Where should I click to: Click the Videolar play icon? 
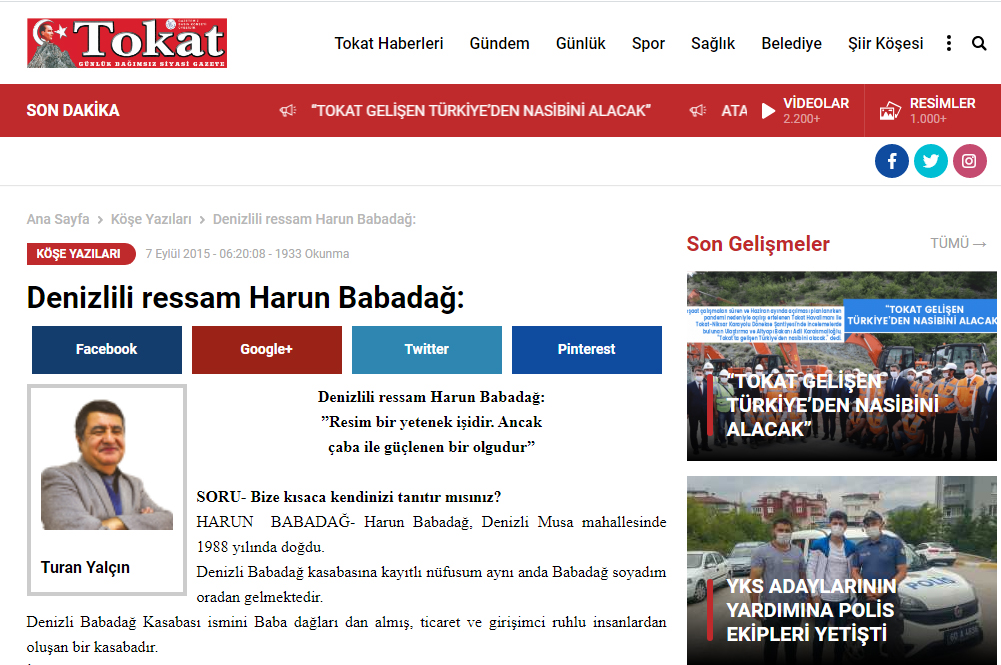(768, 111)
